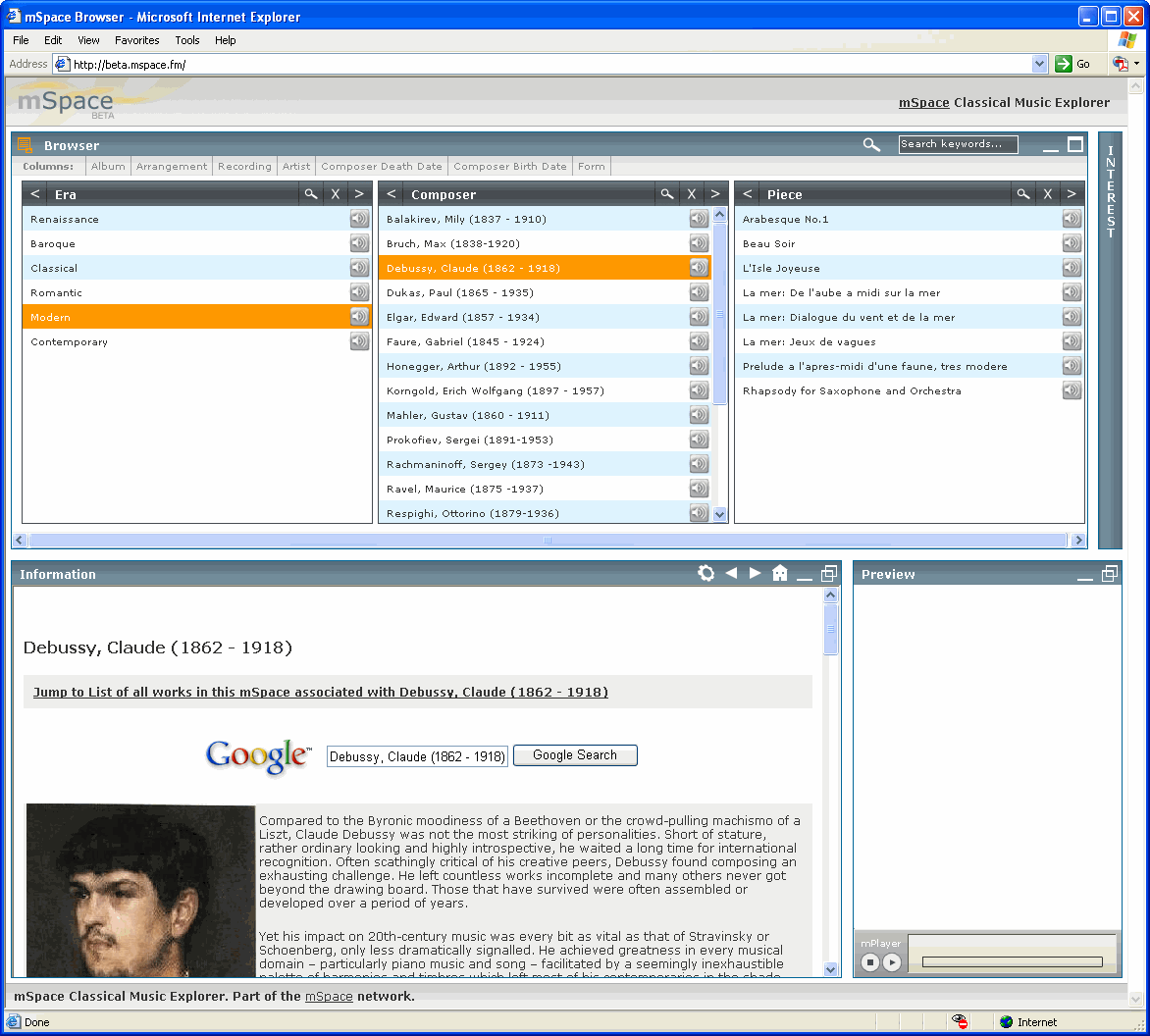Screen dimensions: 1150x1036
Task: Go forward in the Information panel
Action: [x=756, y=573]
